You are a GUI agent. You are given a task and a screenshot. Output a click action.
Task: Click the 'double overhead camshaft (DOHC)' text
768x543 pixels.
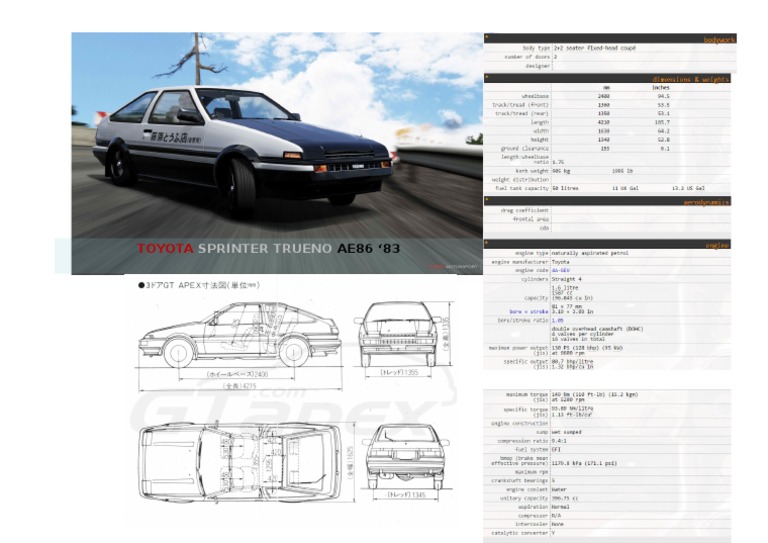[x=597, y=329]
